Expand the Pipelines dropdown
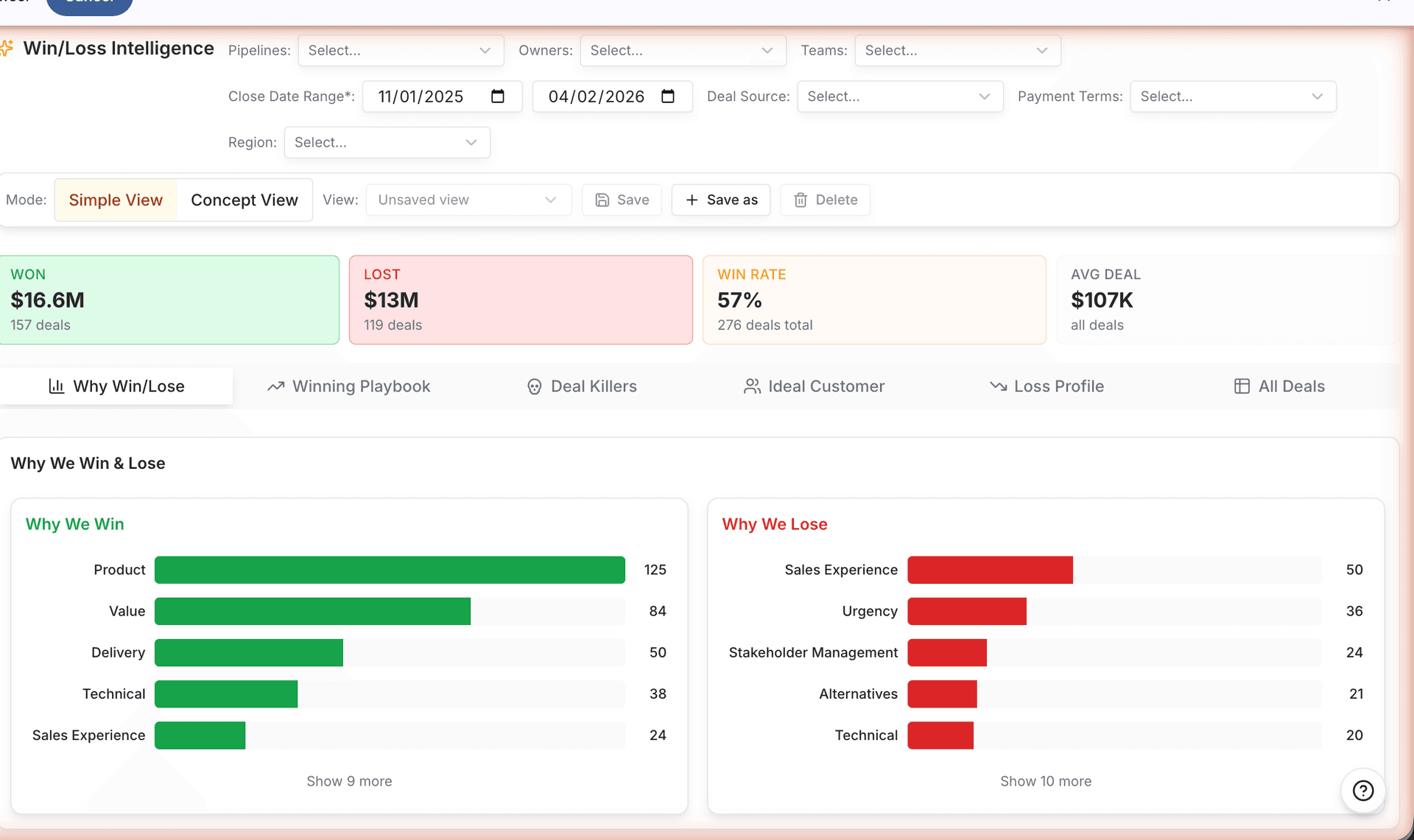Image resolution: width=1414 pixels, height=840 pixels. click(x=401, y=51)
